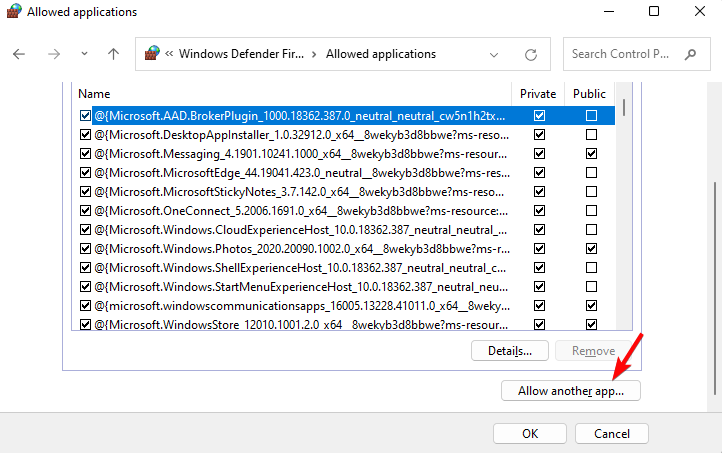Click the firewall icon in address bar
Screen dimensions: 722x453
[152, 53]
